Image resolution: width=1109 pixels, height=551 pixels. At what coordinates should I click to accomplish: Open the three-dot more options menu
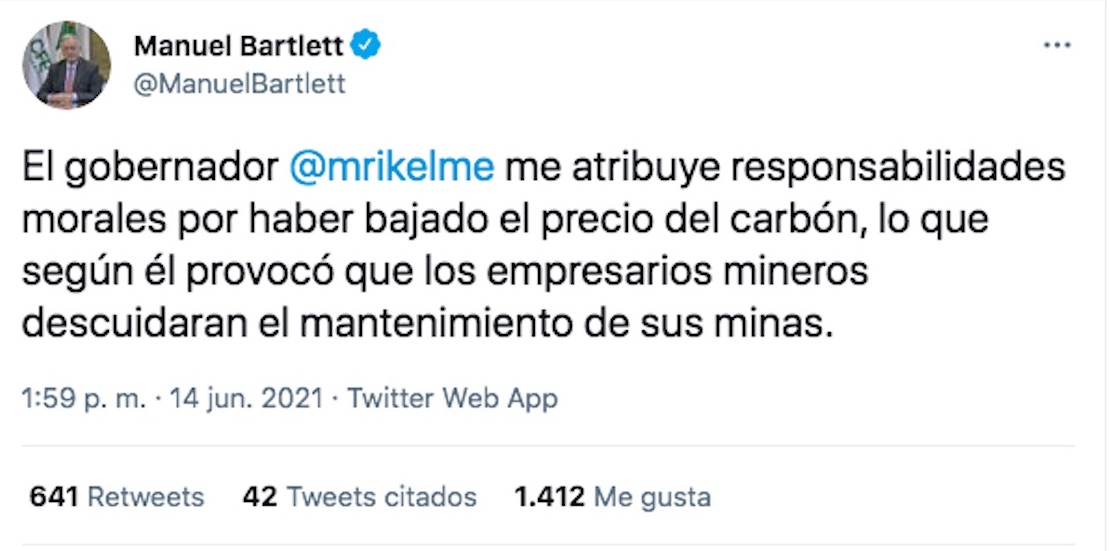1056,47
